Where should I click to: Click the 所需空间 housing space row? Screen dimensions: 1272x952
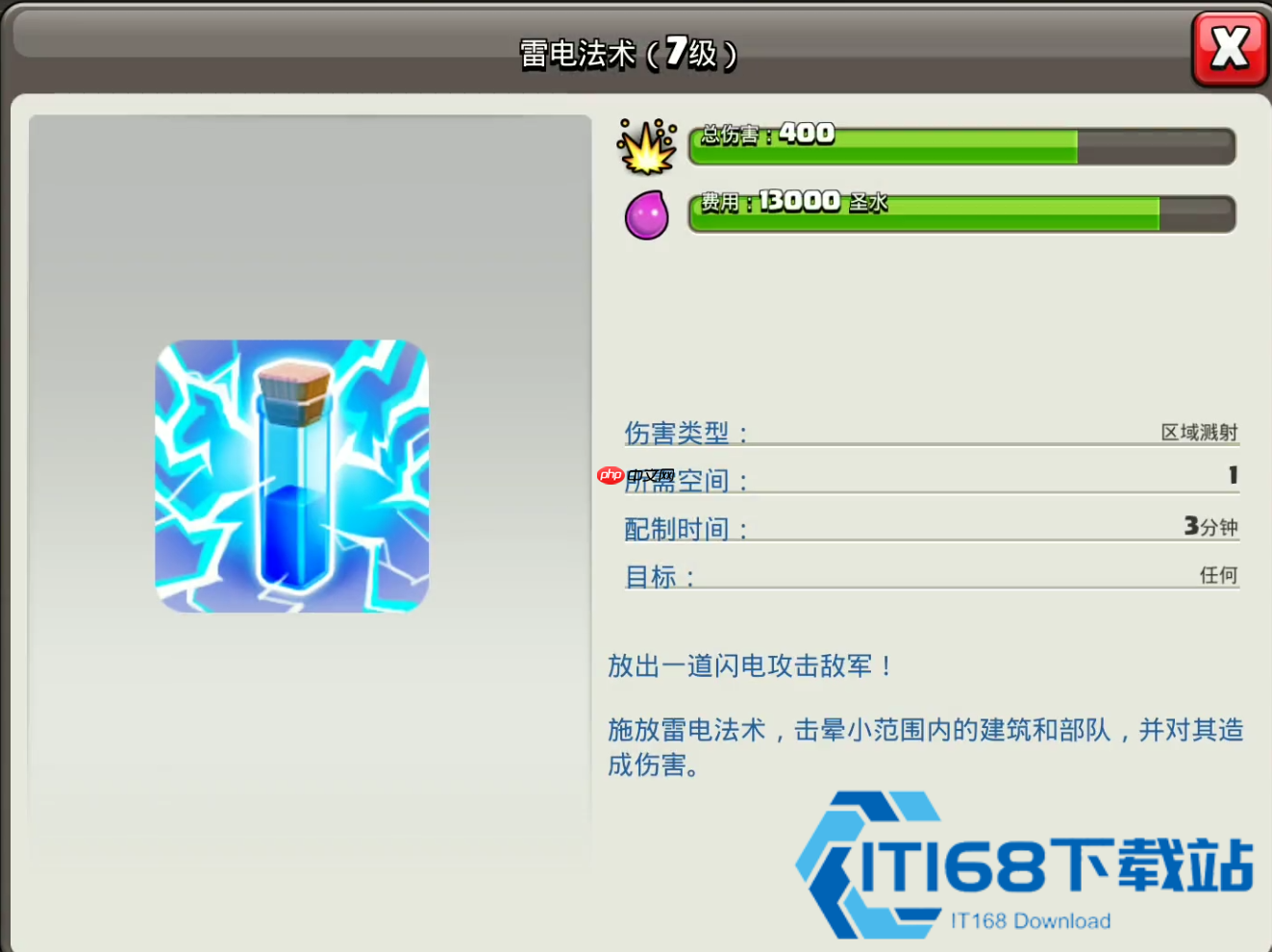pyautogui.click(x=932, y=479)
